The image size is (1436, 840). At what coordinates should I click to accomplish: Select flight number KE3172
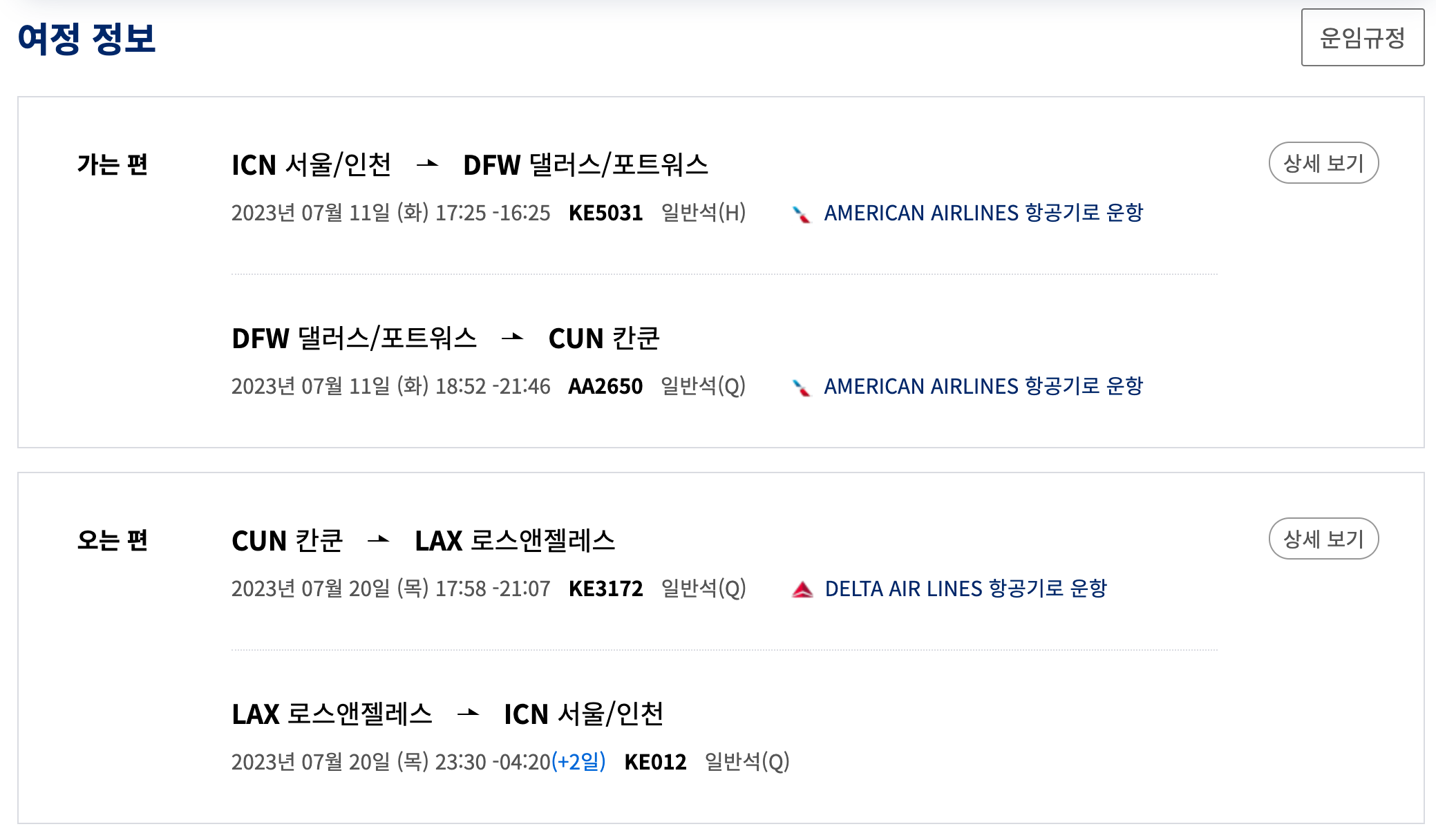point(606,589)
